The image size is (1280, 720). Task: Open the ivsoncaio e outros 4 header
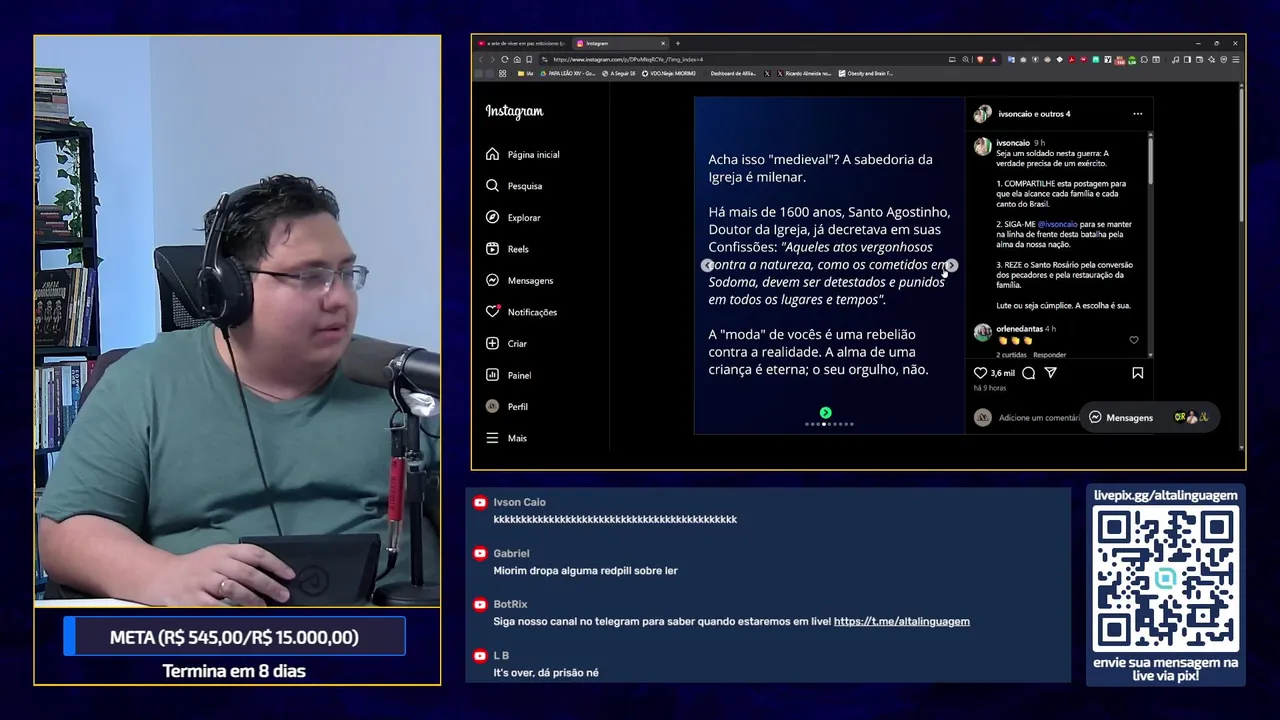click(x=1034, y=114)
